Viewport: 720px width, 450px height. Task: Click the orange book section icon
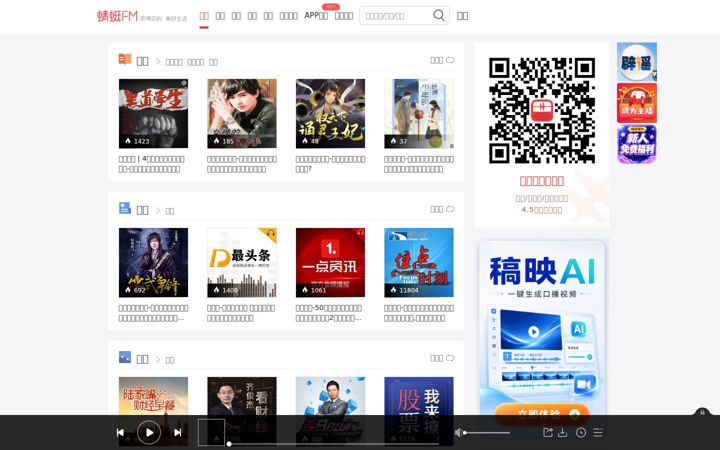[125, 59]
